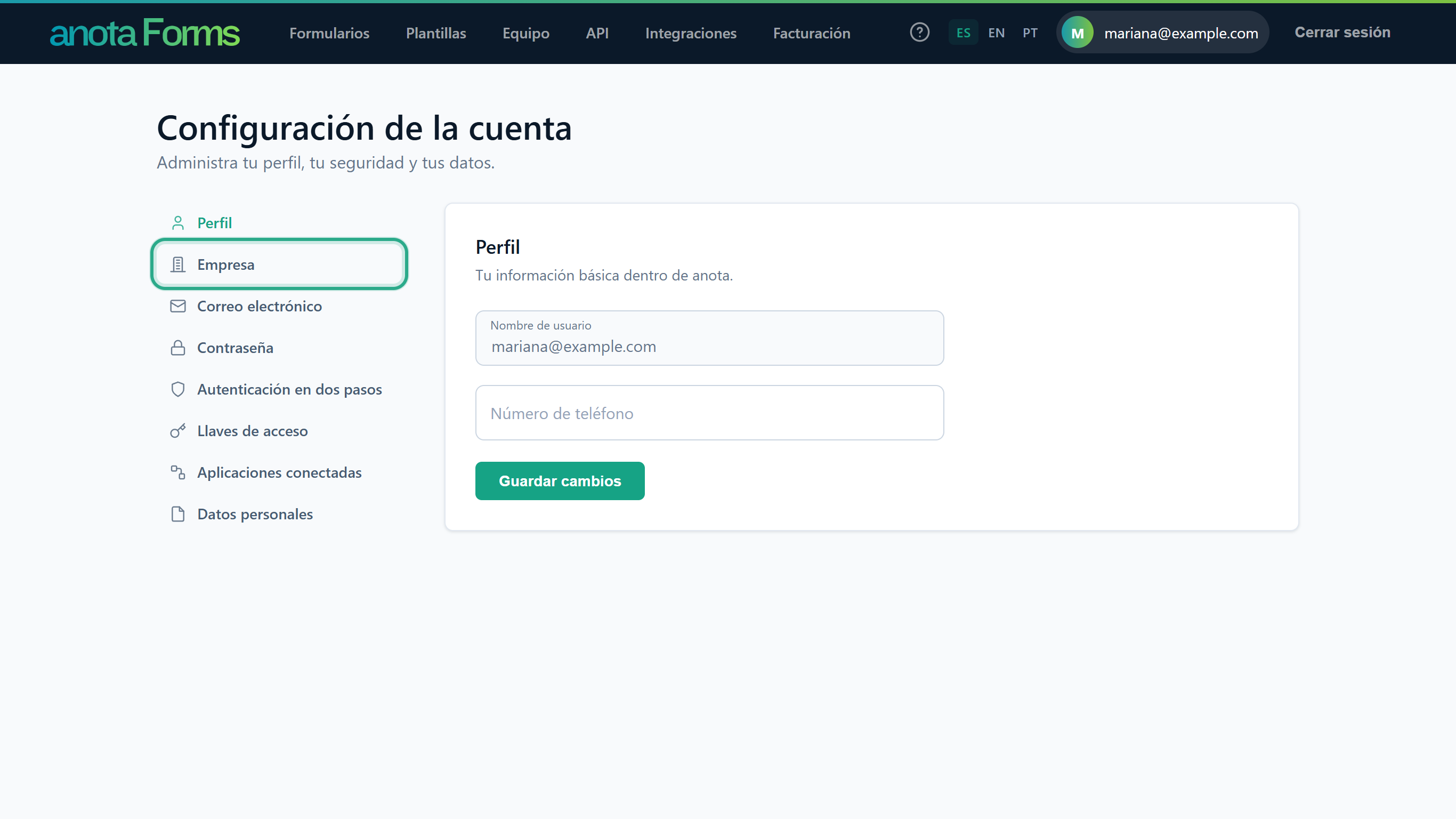Open Correo electrónico settings
The width and height of the screenshot is (1456, 819).
(279, 306)
